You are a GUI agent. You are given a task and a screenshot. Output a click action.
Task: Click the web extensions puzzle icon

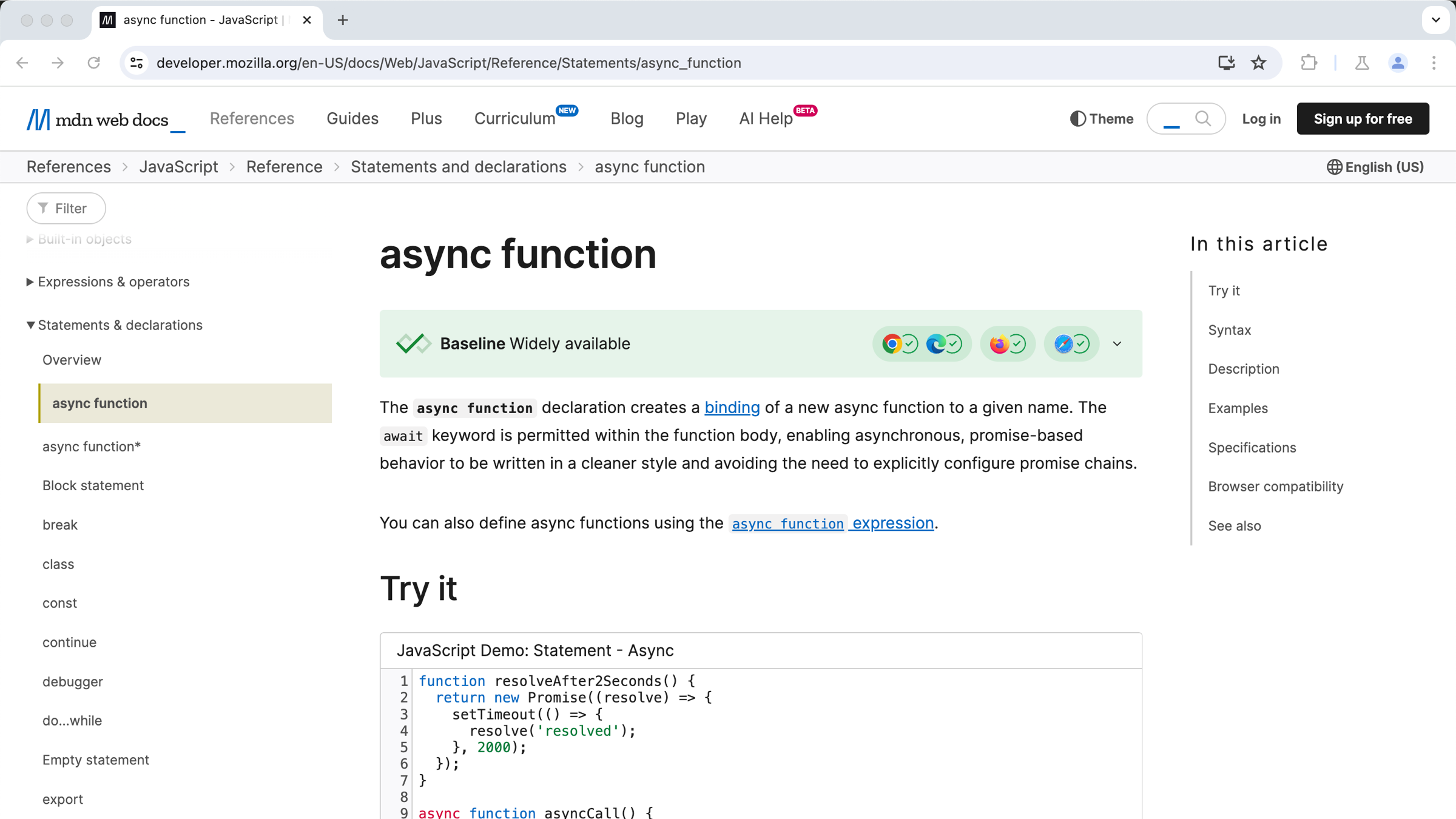click(1309, 62)
